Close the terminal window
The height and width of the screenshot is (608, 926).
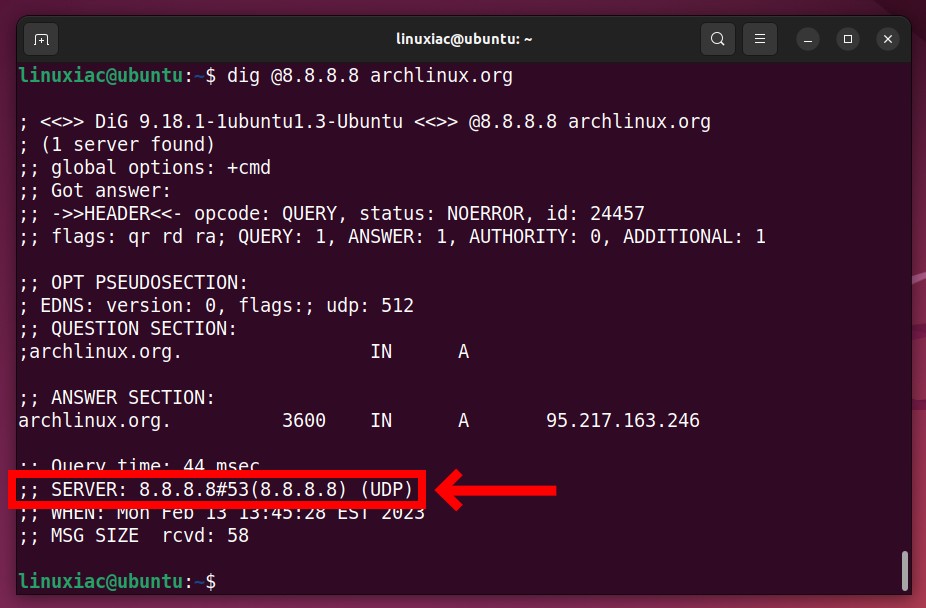[x=888, y=40]
